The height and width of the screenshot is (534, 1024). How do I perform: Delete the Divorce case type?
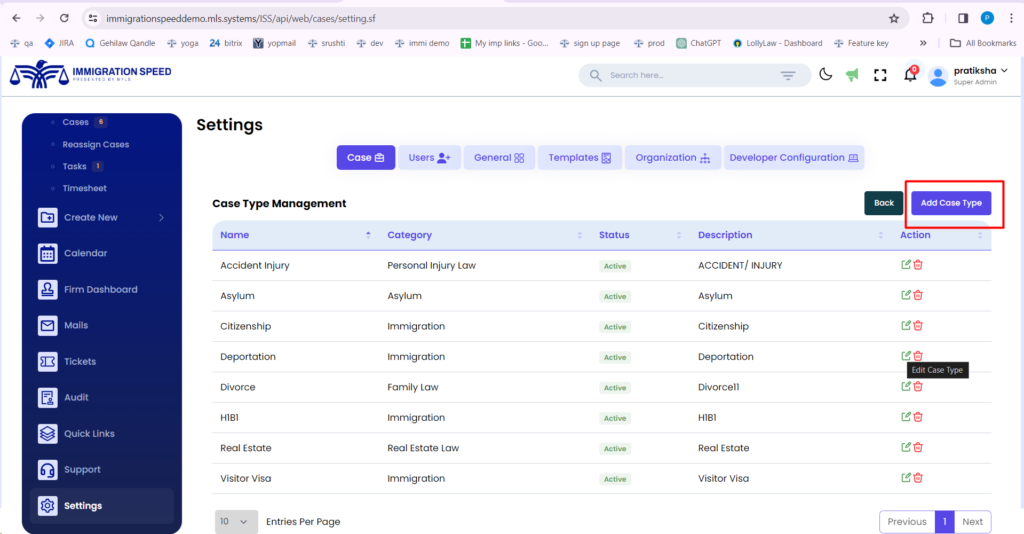pyautogui.click(x=918, y=386)
